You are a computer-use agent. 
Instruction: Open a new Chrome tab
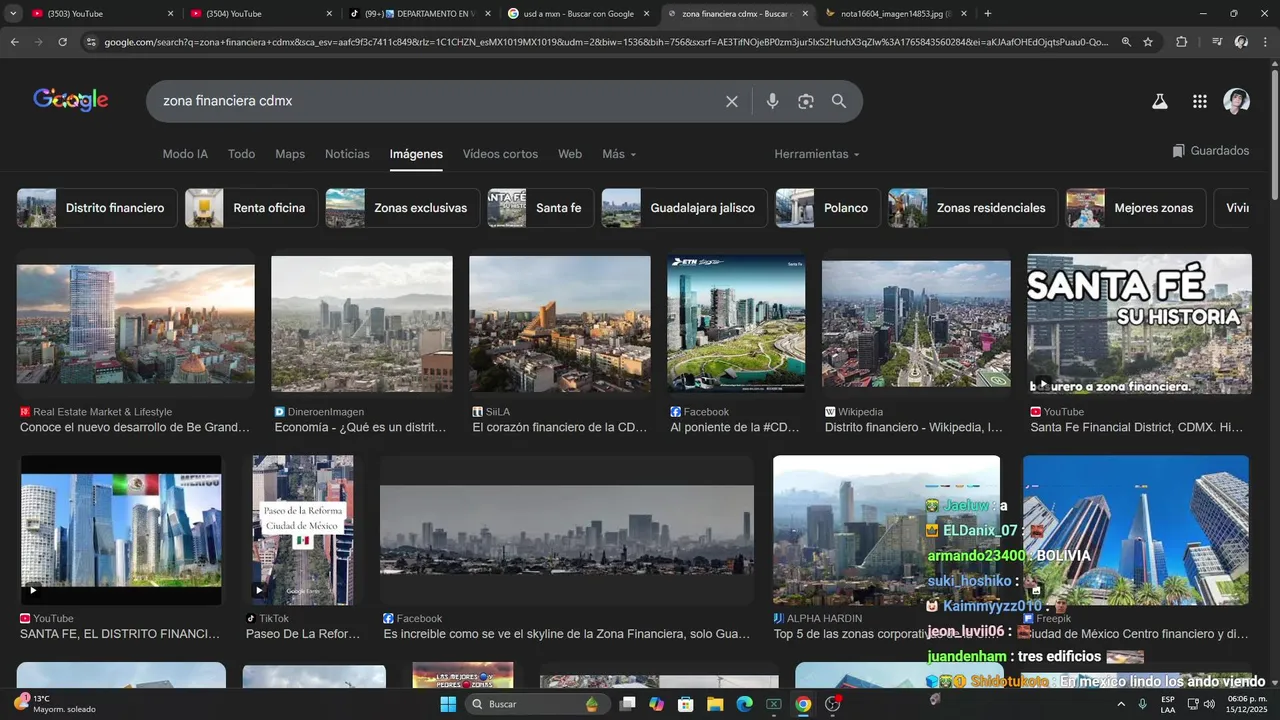coord(988,14)
